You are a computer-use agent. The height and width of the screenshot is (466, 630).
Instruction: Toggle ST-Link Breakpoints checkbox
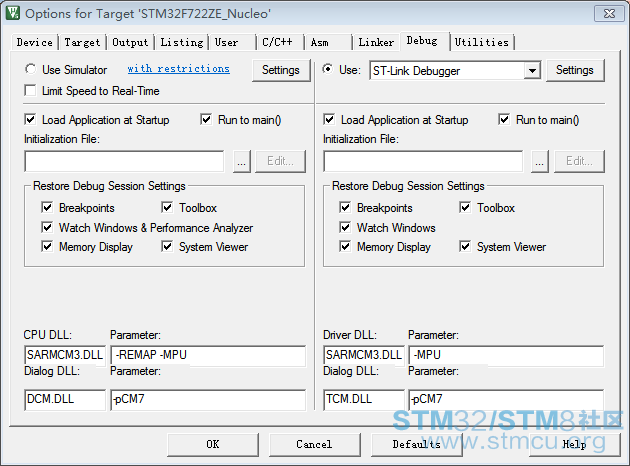tap(345, 207)
